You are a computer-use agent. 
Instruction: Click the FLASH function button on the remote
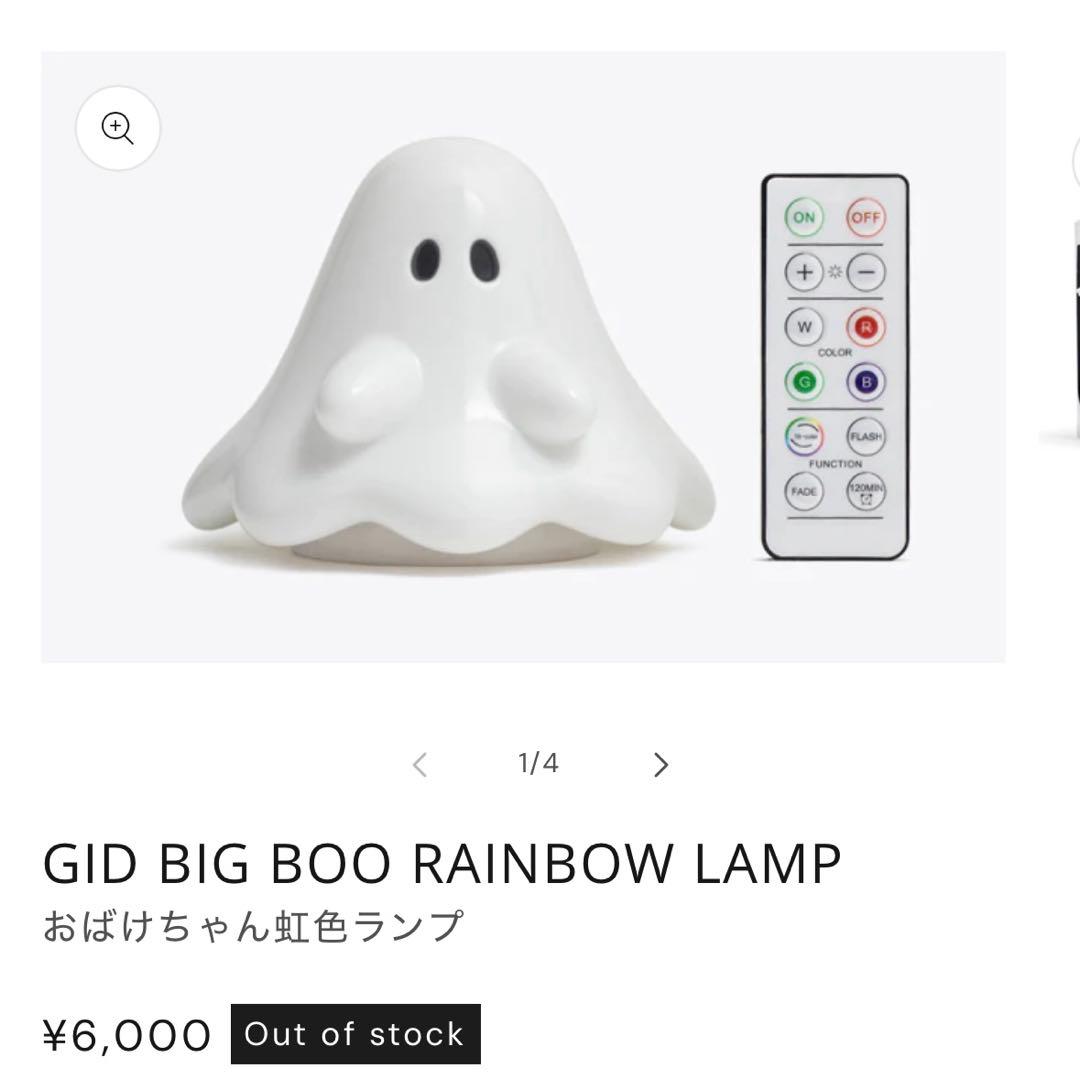coord(866,437)
